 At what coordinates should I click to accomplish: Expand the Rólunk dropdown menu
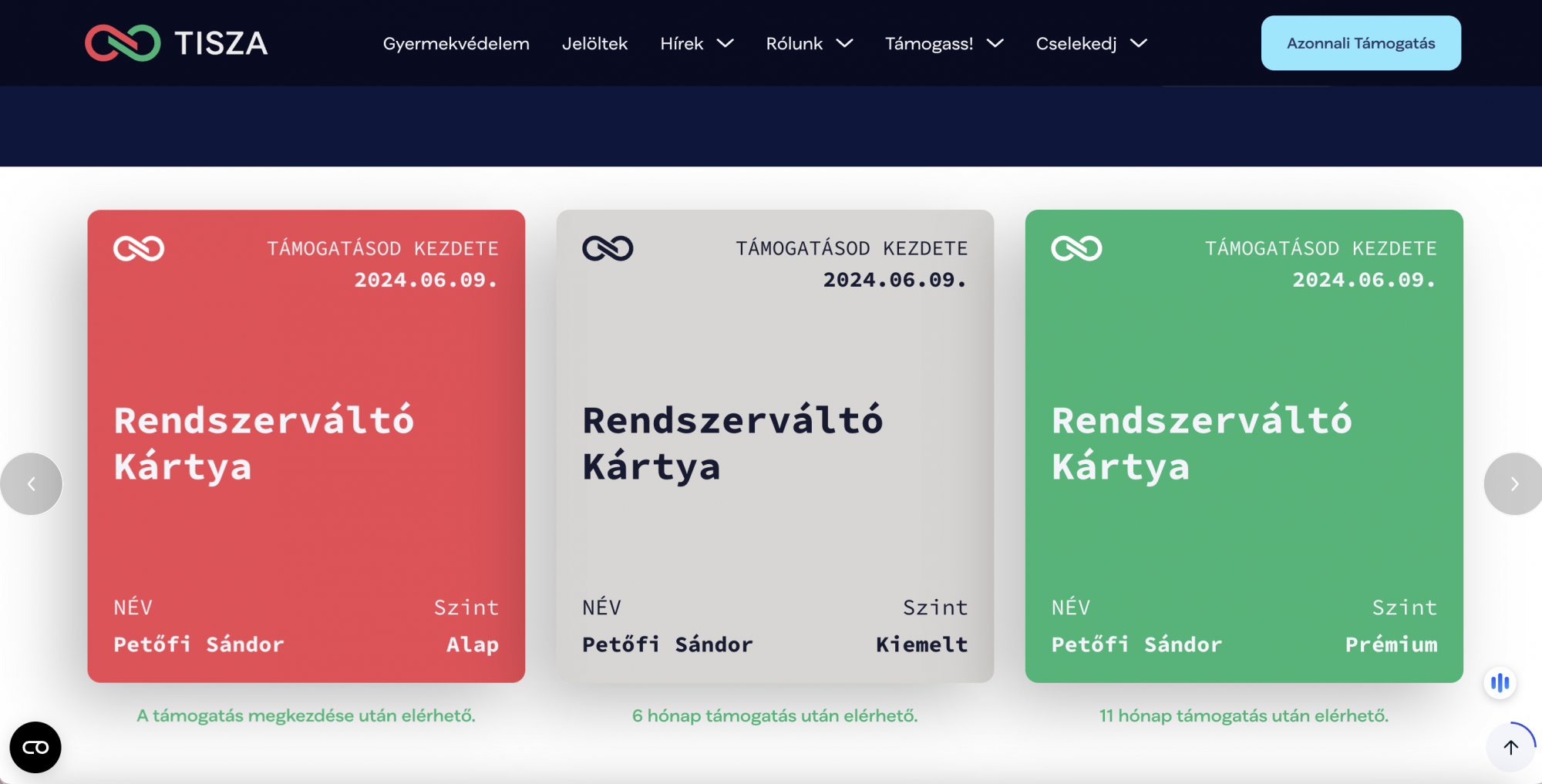click(809, 44)
